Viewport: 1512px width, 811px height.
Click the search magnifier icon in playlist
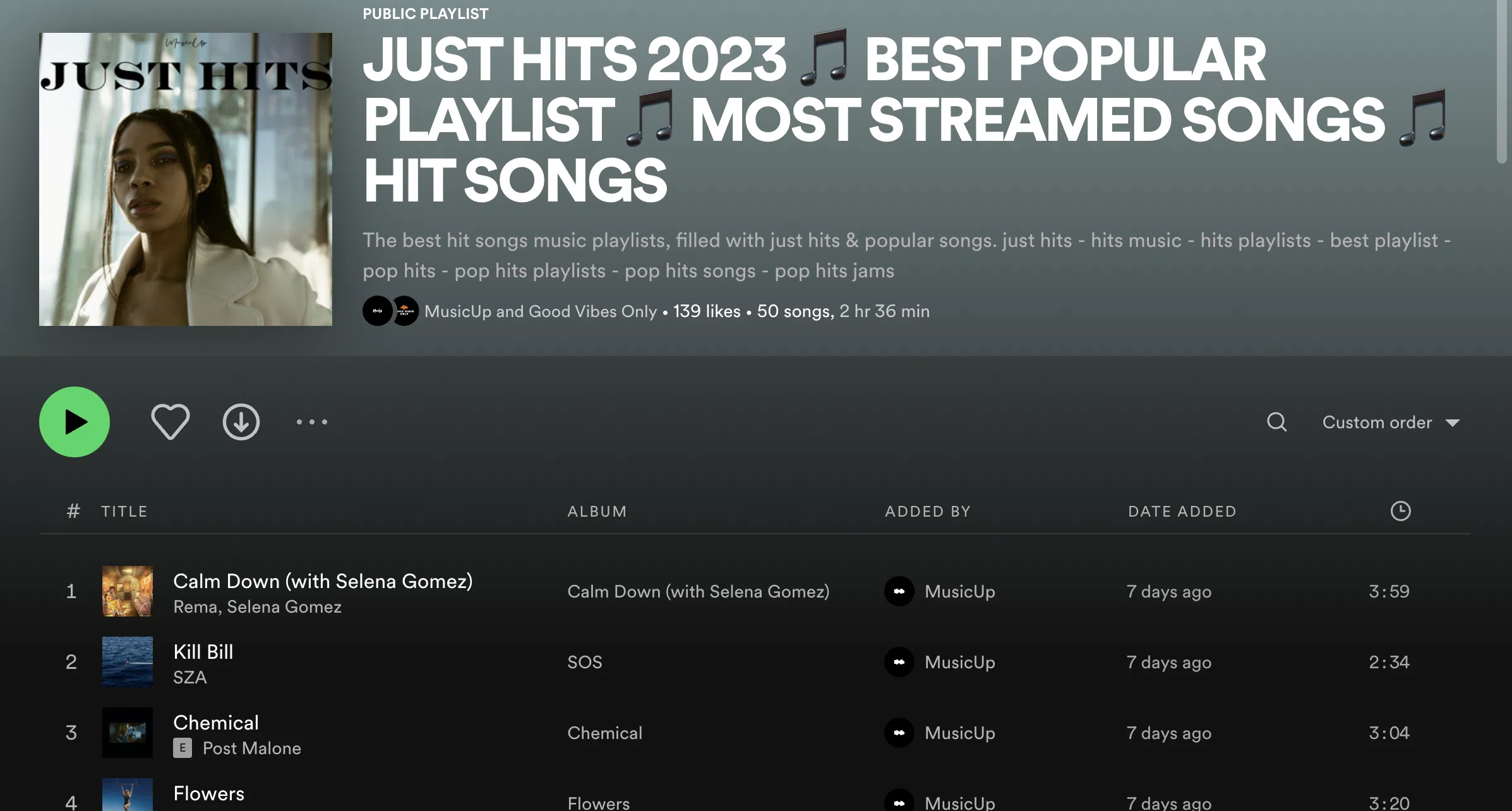coord(1276,422)
